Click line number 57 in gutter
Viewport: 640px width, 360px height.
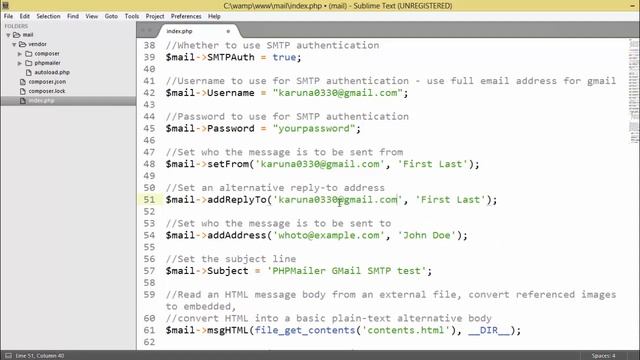pyautogui.click(x=149, y=271)
